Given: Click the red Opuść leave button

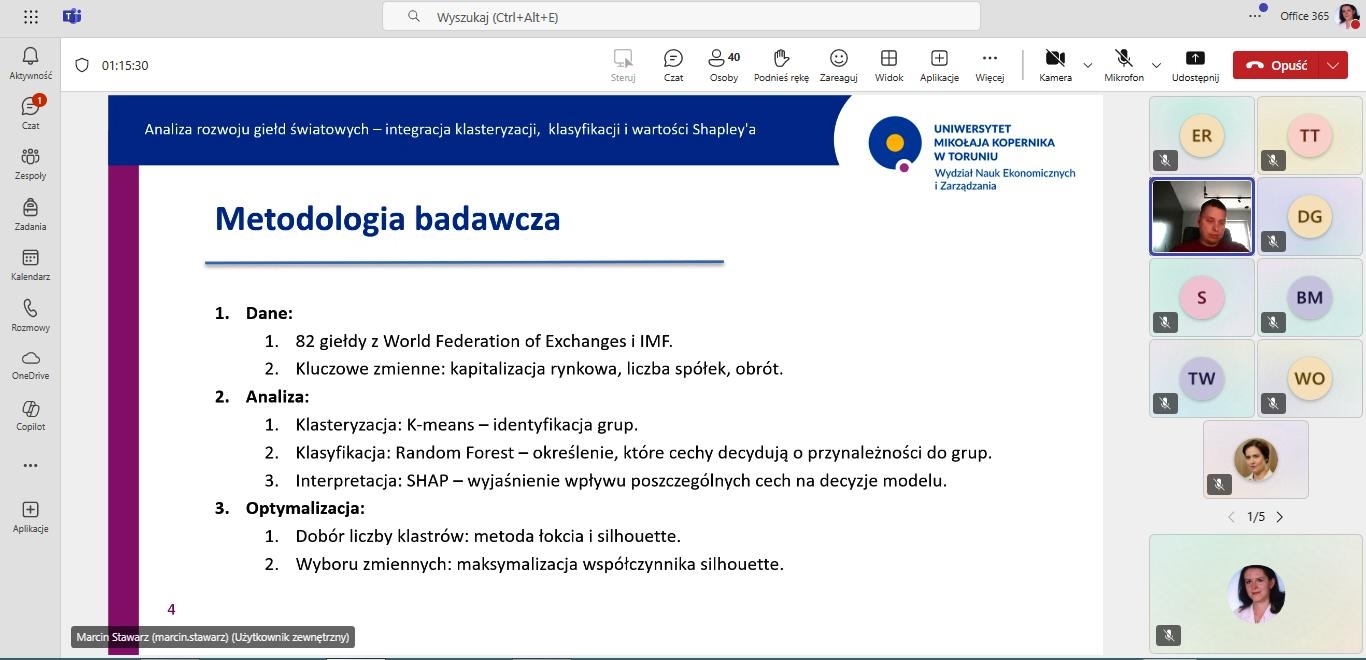Looking at the screenshot, I should click(1277, 65).
